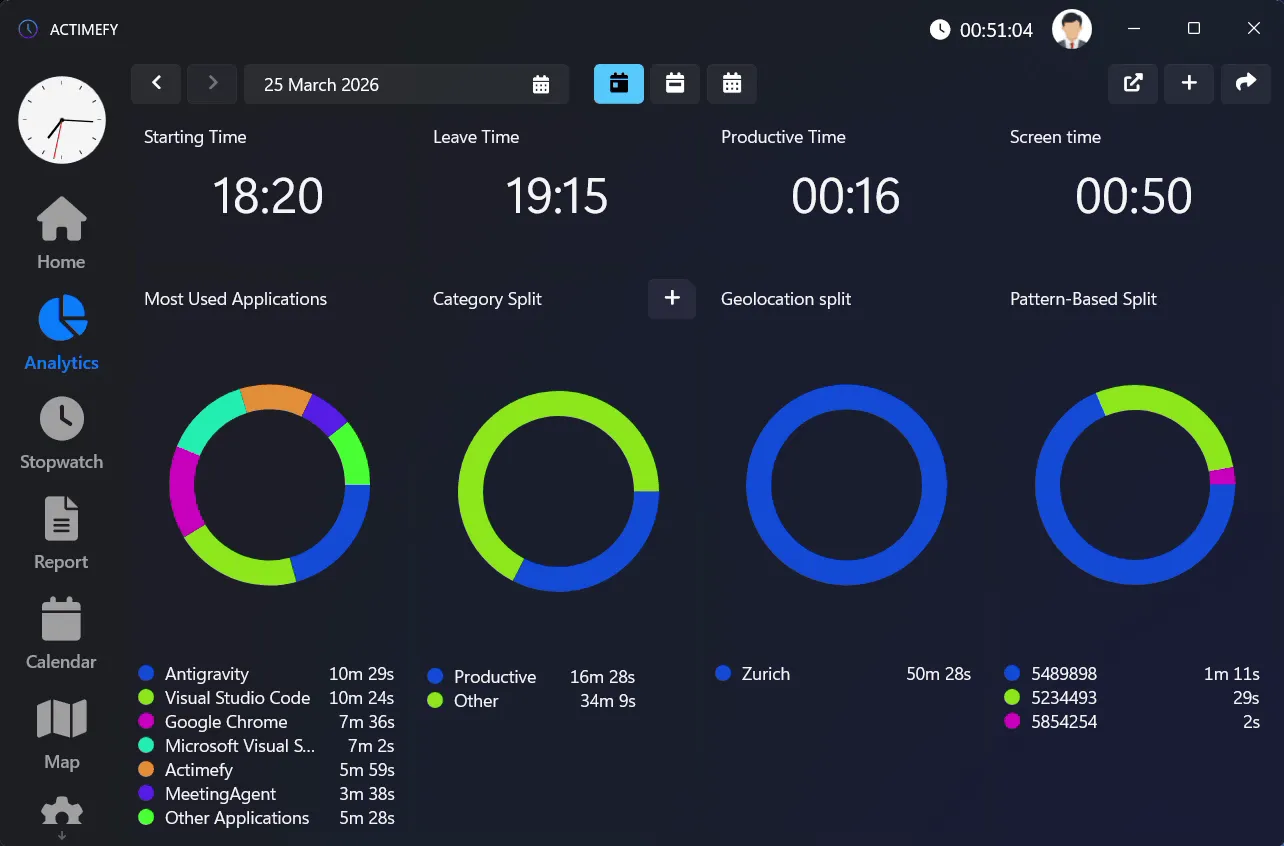This screenshot has width=1284, height=846.
Task: Open the Report section in the sidebar
Action: (61, 532)
